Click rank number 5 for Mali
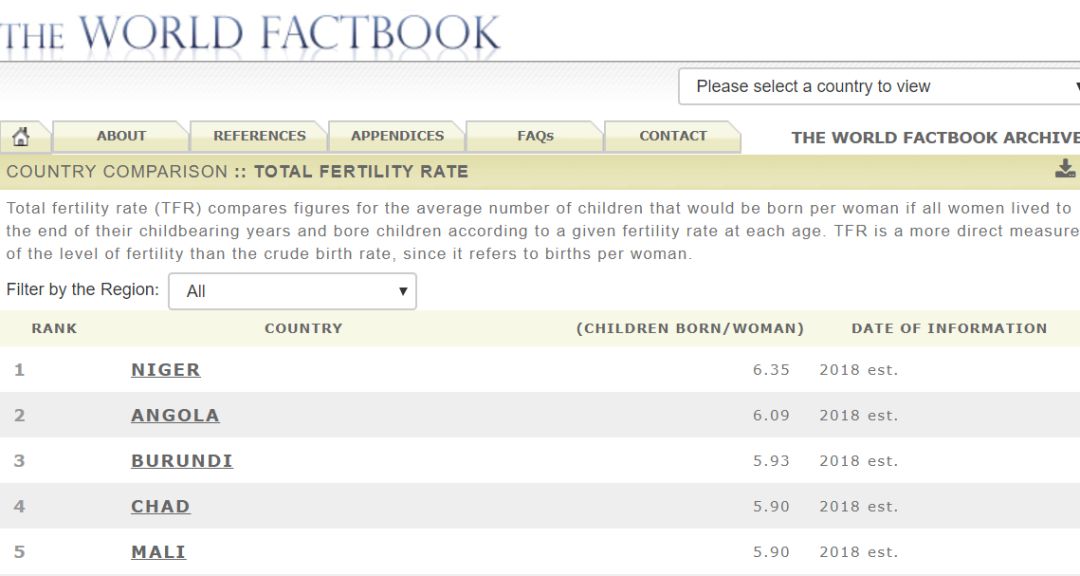 [19, 552]
